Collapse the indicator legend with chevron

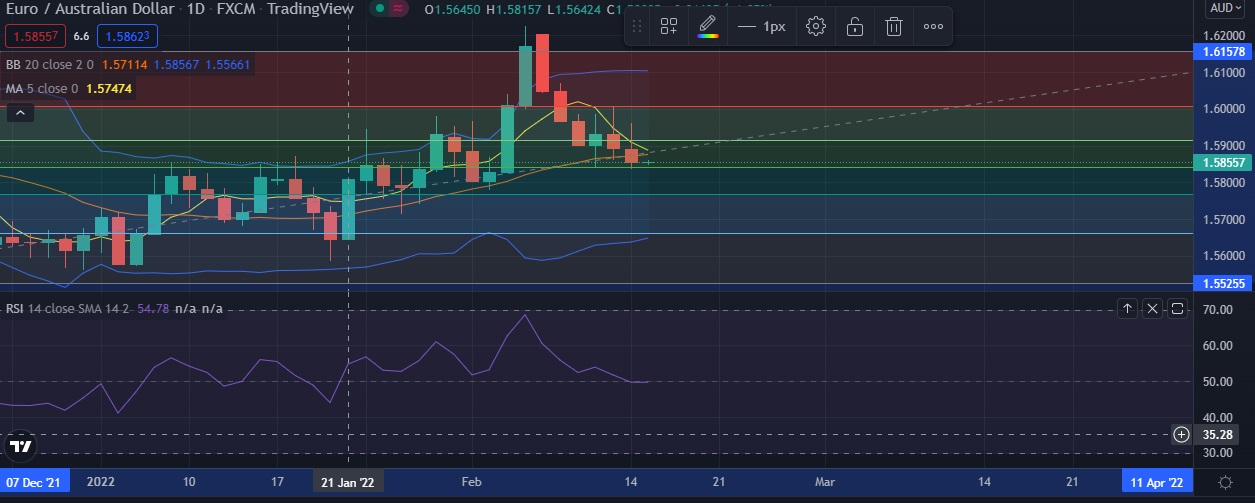click(x=20, y=113)
